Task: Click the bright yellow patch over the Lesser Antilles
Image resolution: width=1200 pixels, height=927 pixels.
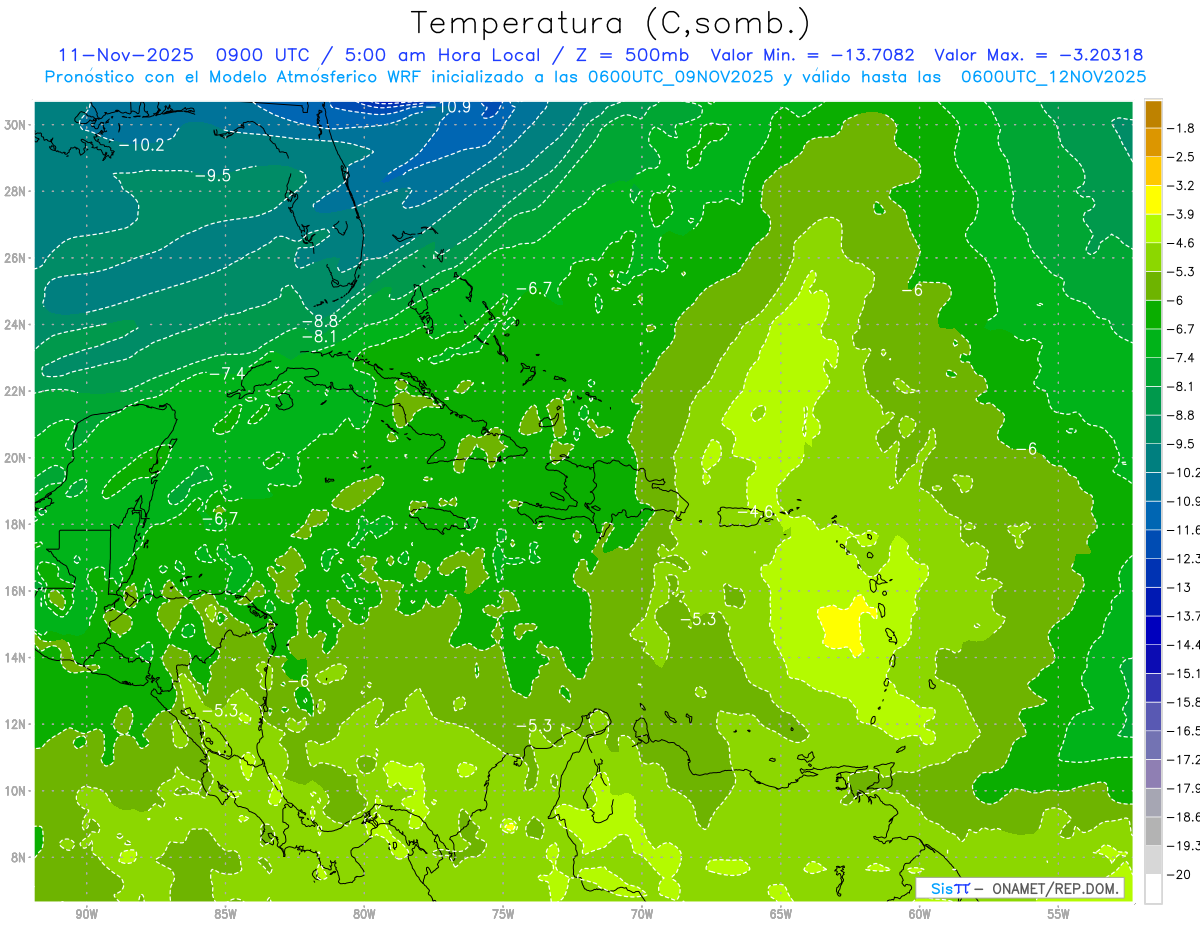Action: point(843,628)
